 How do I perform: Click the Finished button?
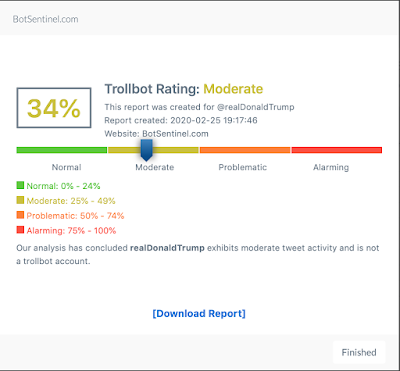(359, 352)
